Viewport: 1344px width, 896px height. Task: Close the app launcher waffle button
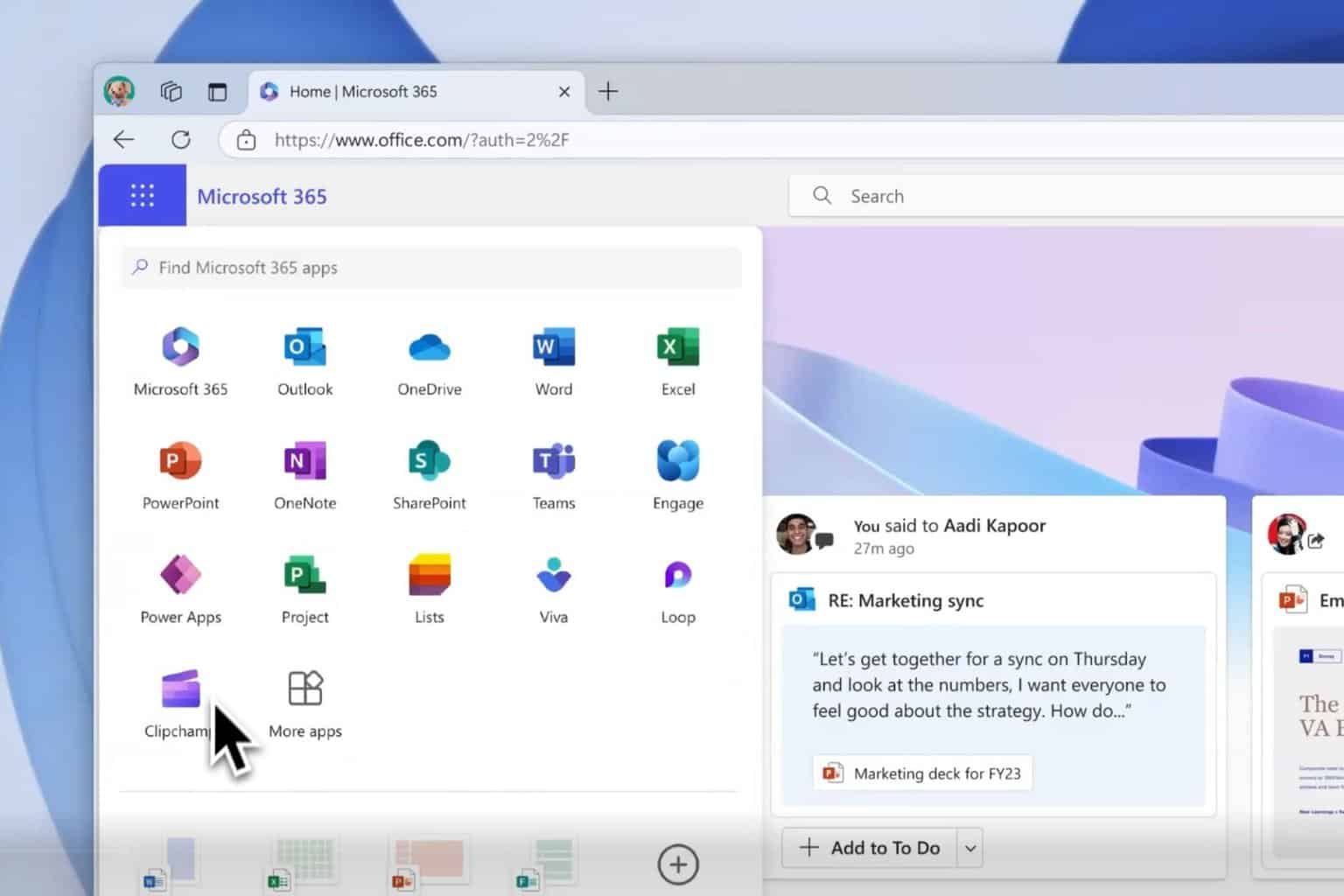[143, 195]
